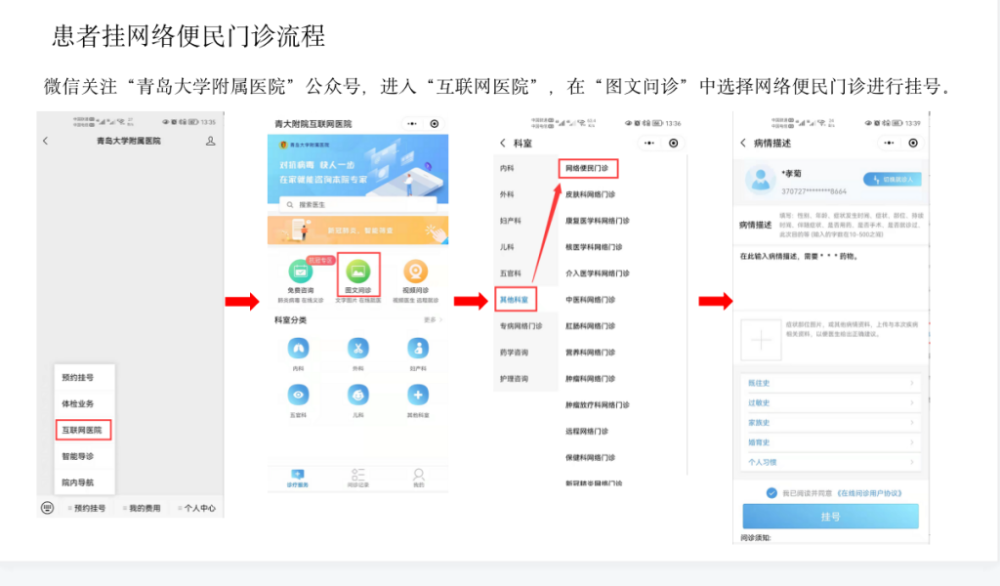This screenshot has width=1000, height=586.
Task: Open the 其他科室 plus icon under 科室分类
Action: tap(418, 395)
